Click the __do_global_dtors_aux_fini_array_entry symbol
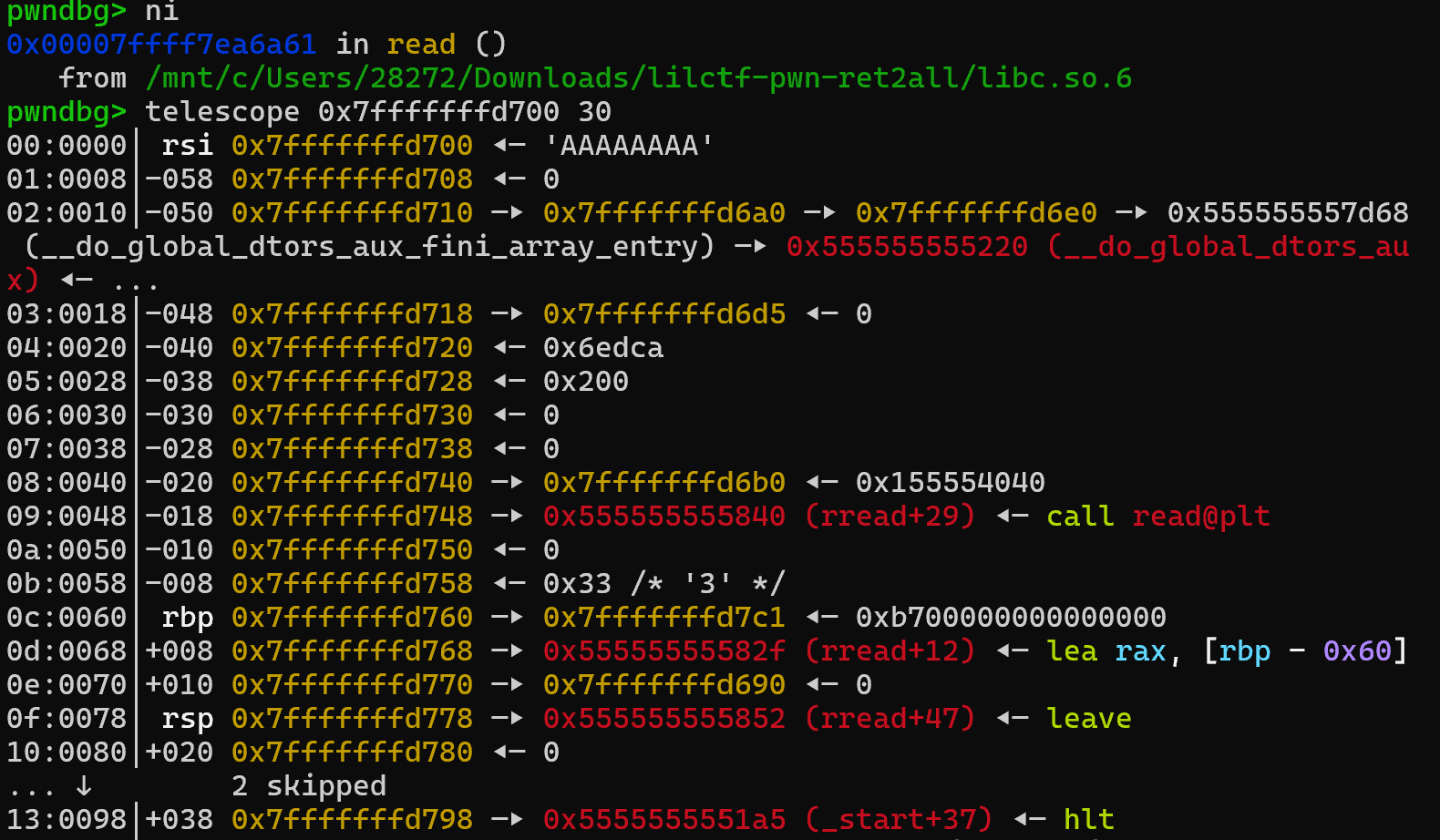1440x840 pixels. 369,247
